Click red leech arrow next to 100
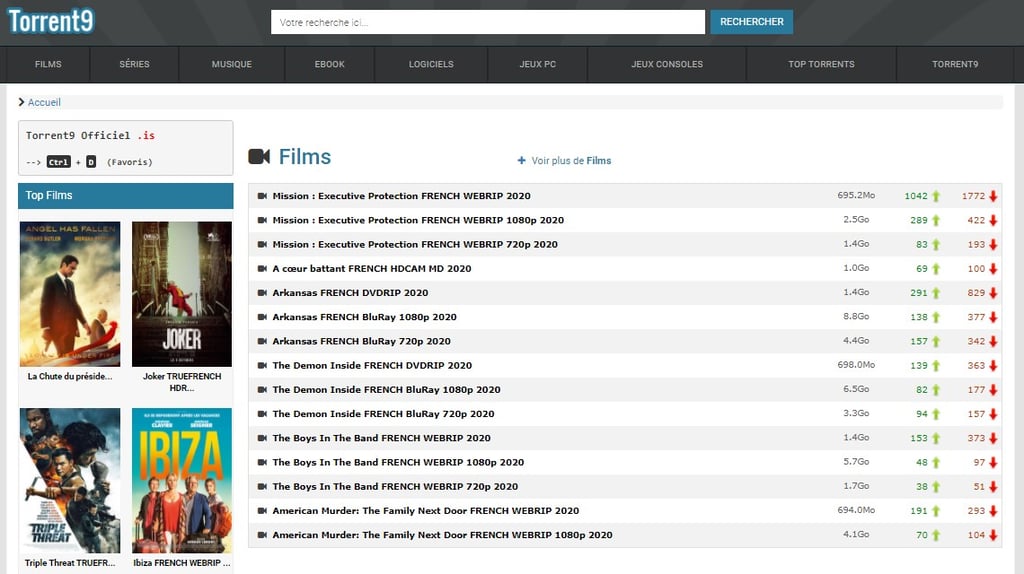 click(993, 268)
